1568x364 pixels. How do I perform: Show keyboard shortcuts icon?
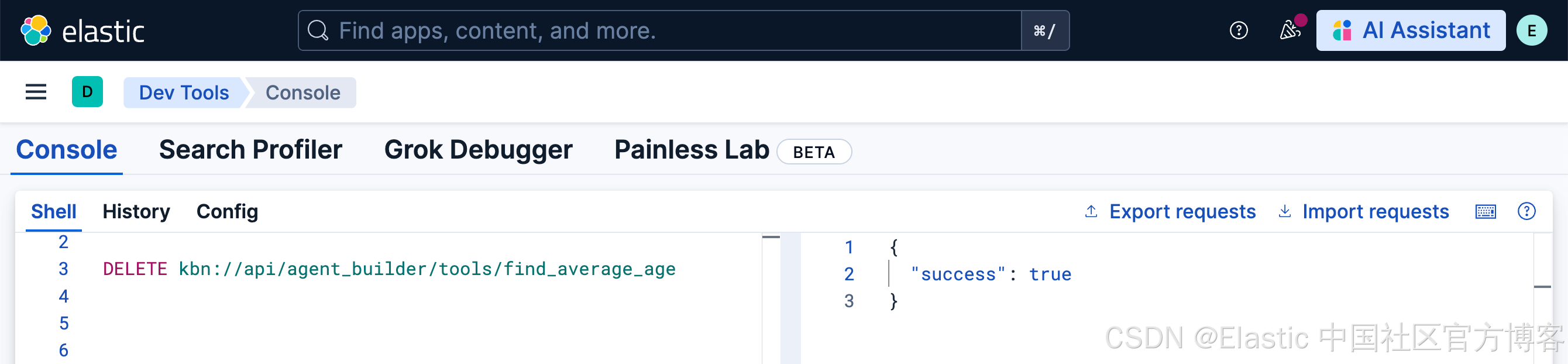[1486, 212]
